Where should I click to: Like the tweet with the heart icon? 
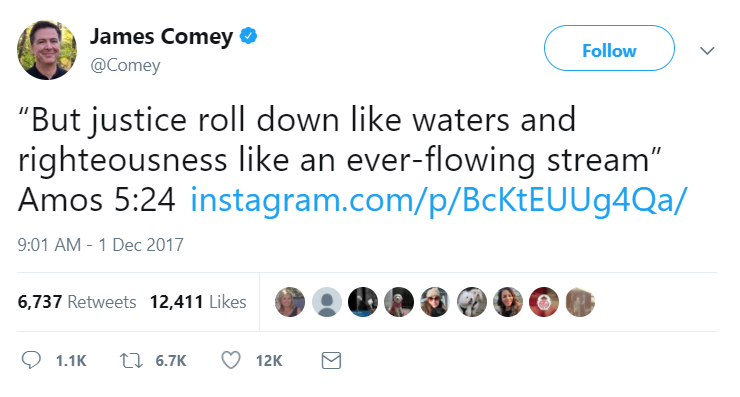(231, 360)
